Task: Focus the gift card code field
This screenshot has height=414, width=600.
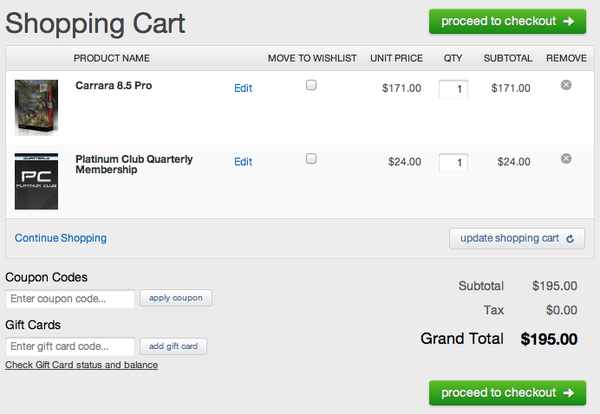Action: click(70, 346)
